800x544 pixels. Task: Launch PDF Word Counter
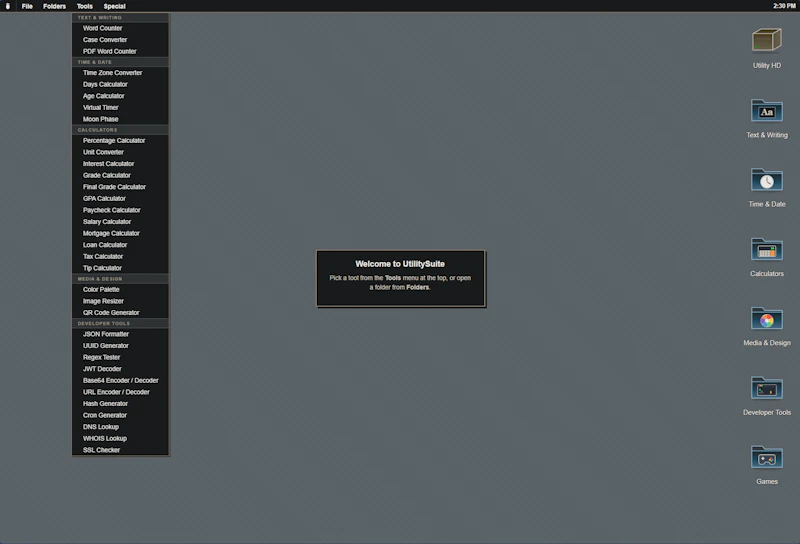120,51
